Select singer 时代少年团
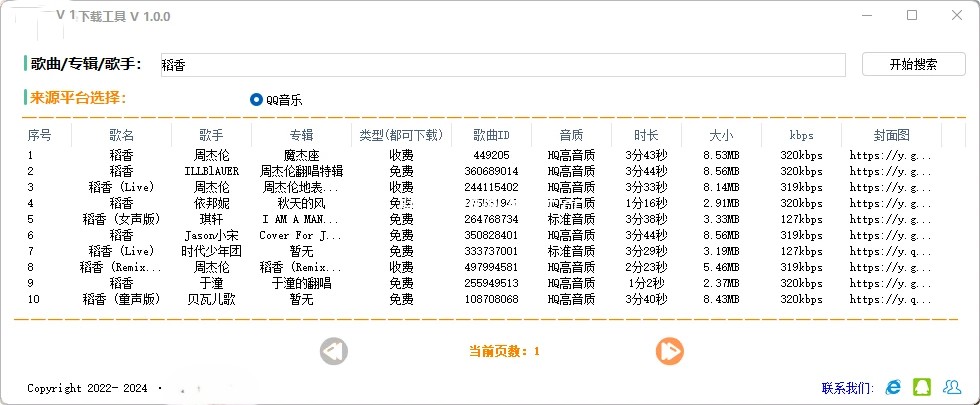 click(x=211, y=251)
